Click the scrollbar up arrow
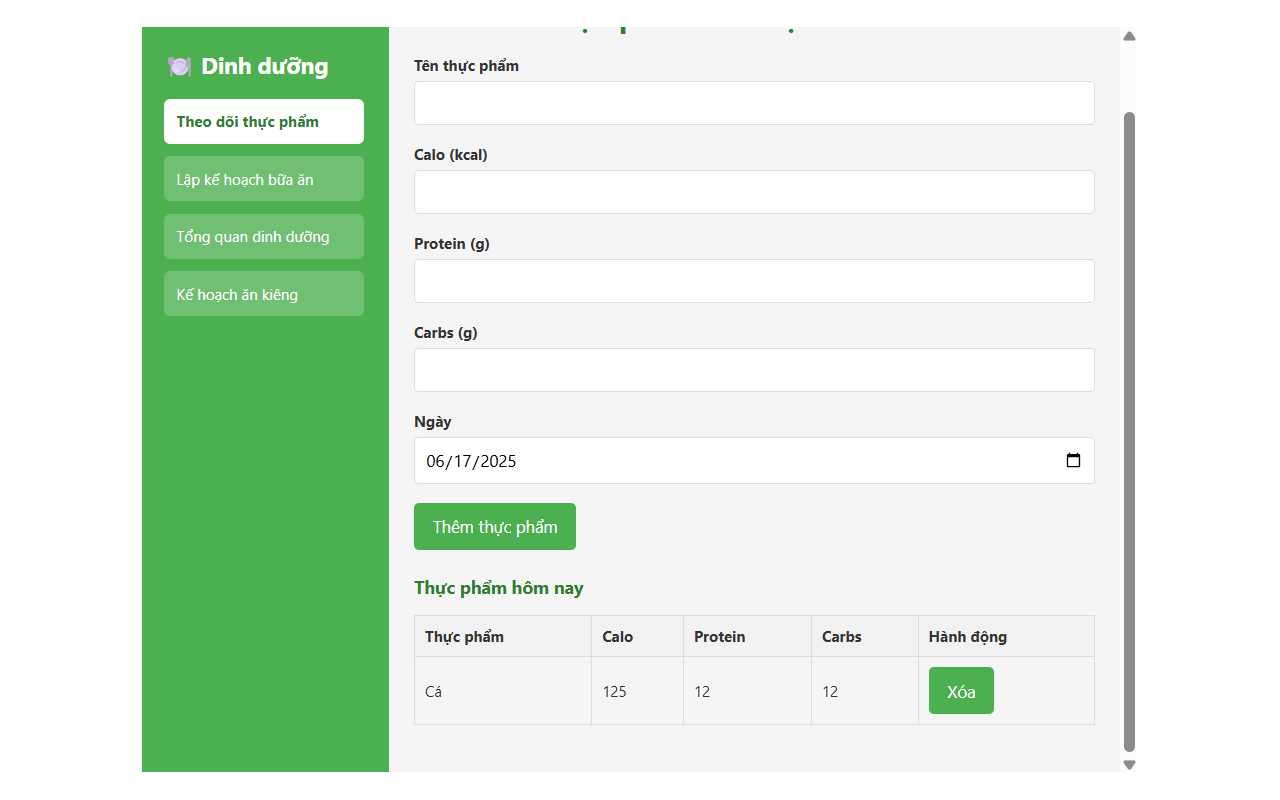1280x800 pixels. pos(1129,36)
